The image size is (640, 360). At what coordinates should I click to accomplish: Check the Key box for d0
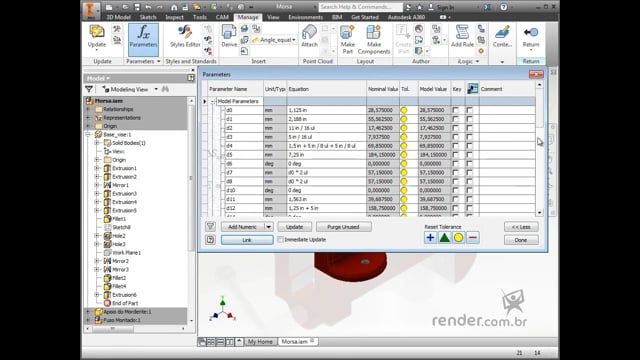(x=456, y=110)
